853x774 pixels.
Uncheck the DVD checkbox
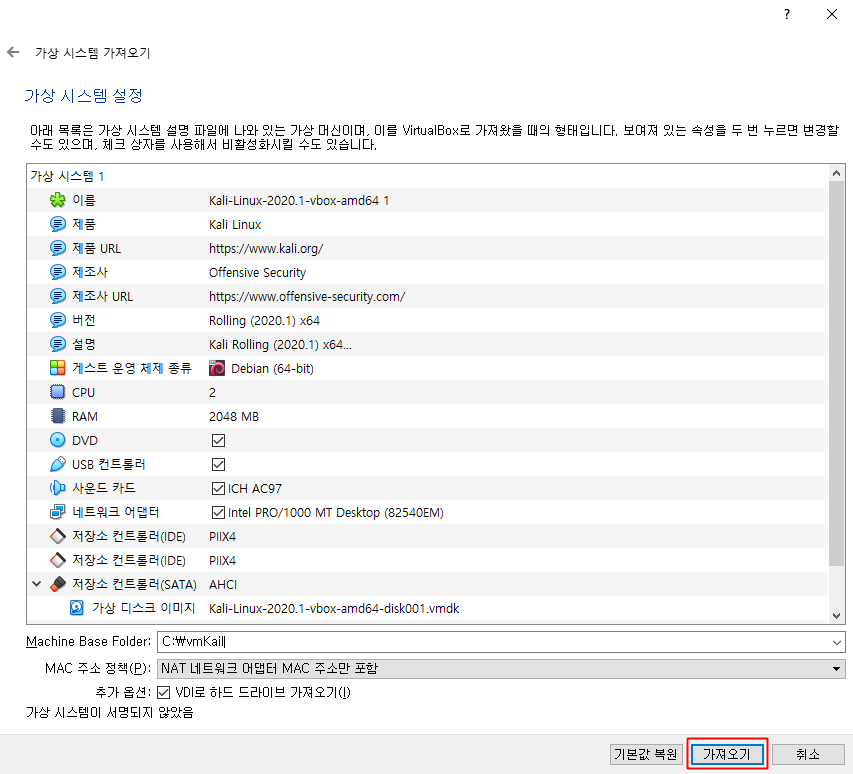218,440
